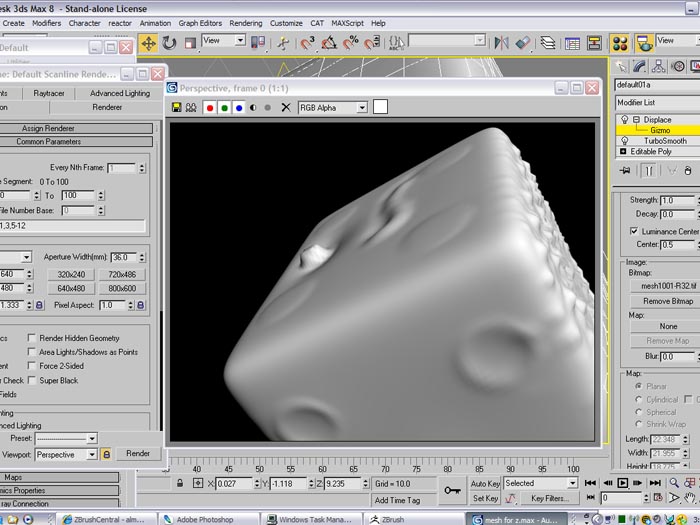Open the Material Editor icon
The width and height of the screenshot is (700, 525).
coord(620,43)
